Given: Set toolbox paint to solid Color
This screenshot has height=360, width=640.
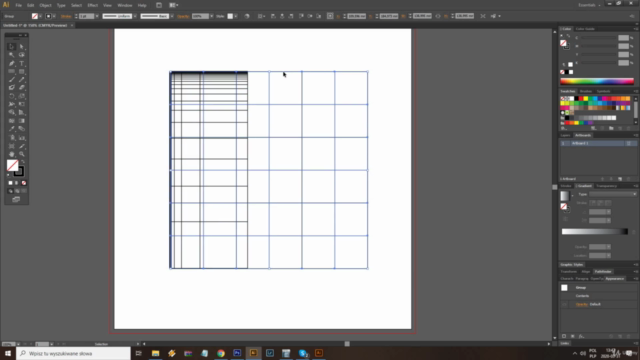Looking at the screenshot, I should (x=11, y=183).
